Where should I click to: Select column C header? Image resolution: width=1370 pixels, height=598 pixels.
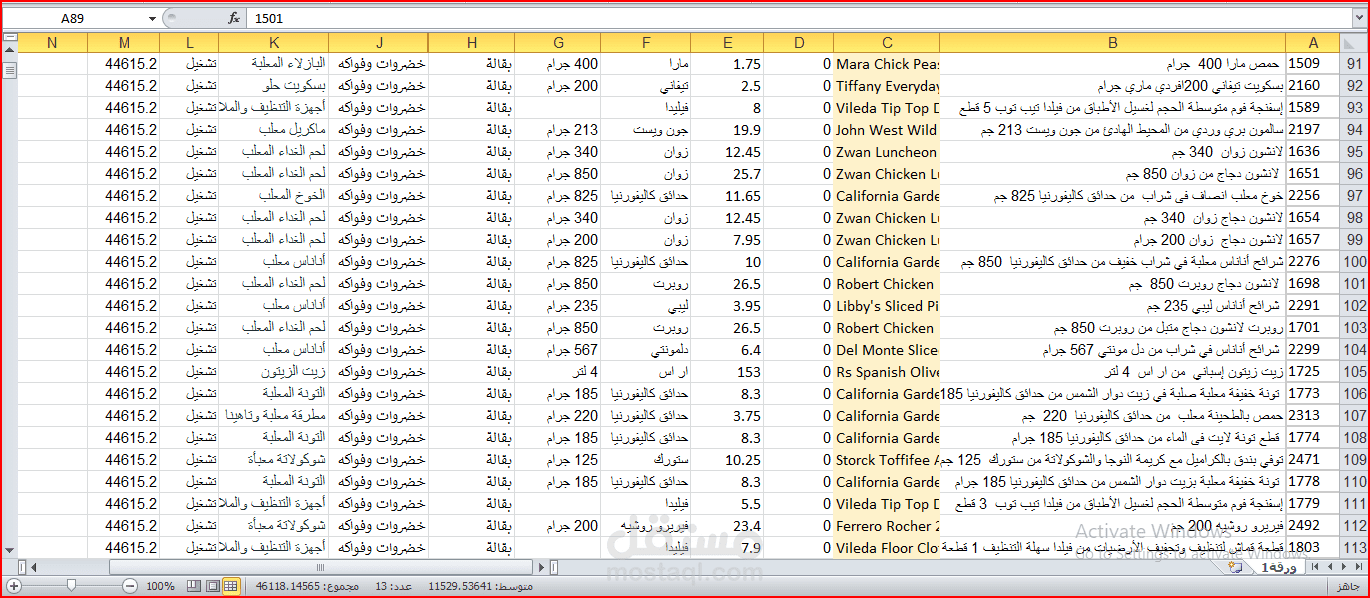[x=886, y=42]
